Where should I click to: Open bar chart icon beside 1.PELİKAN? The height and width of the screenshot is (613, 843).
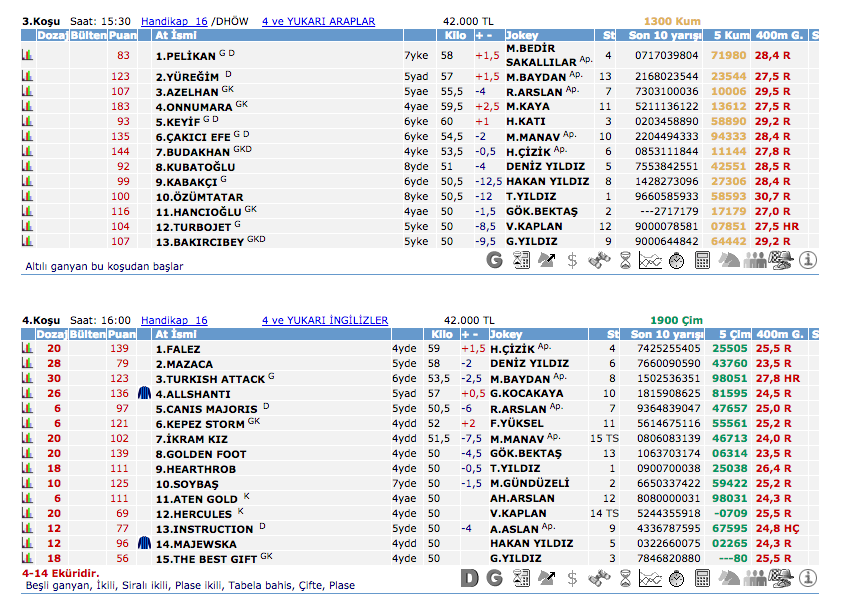click(28, 56)
